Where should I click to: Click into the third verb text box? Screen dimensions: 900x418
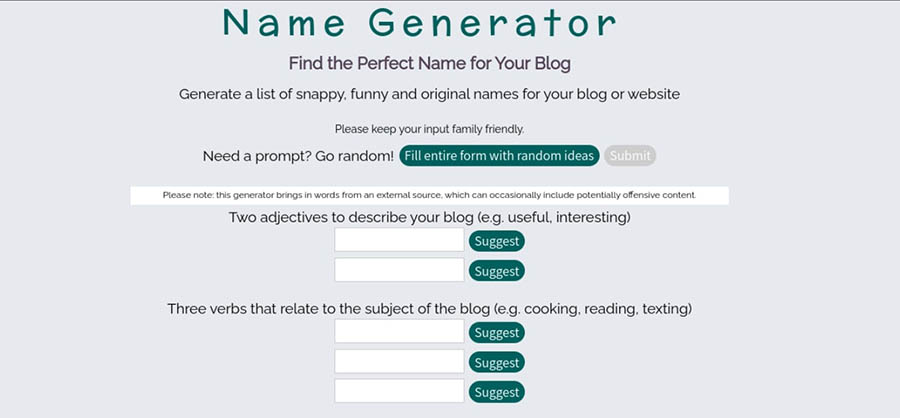coord(399,392)
